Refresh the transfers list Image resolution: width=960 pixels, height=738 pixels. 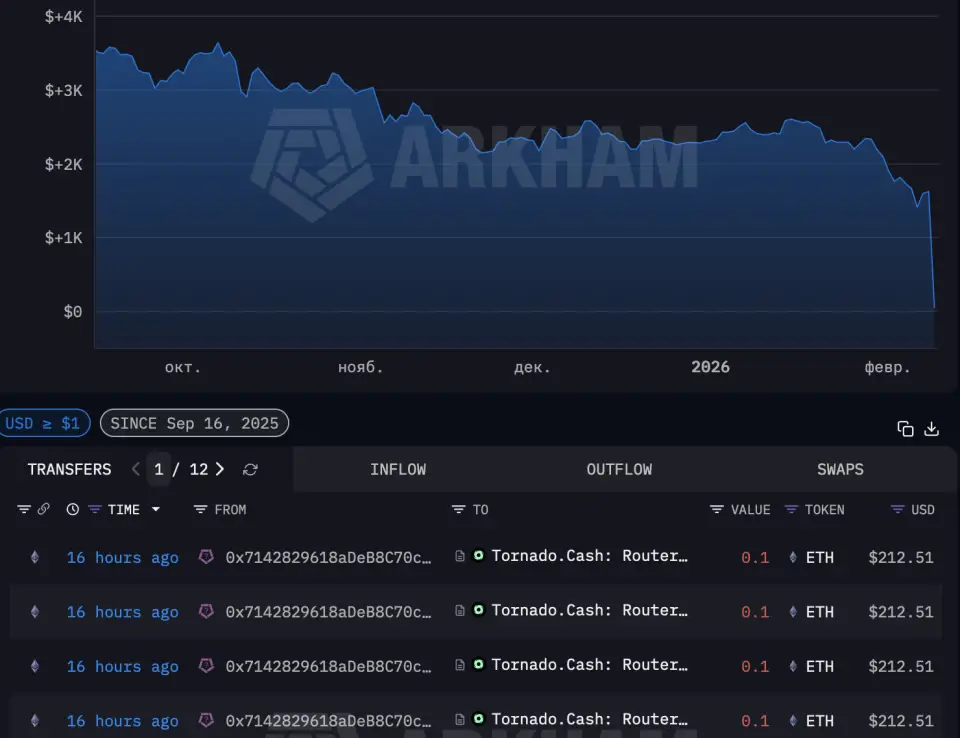tap(250, 469)
